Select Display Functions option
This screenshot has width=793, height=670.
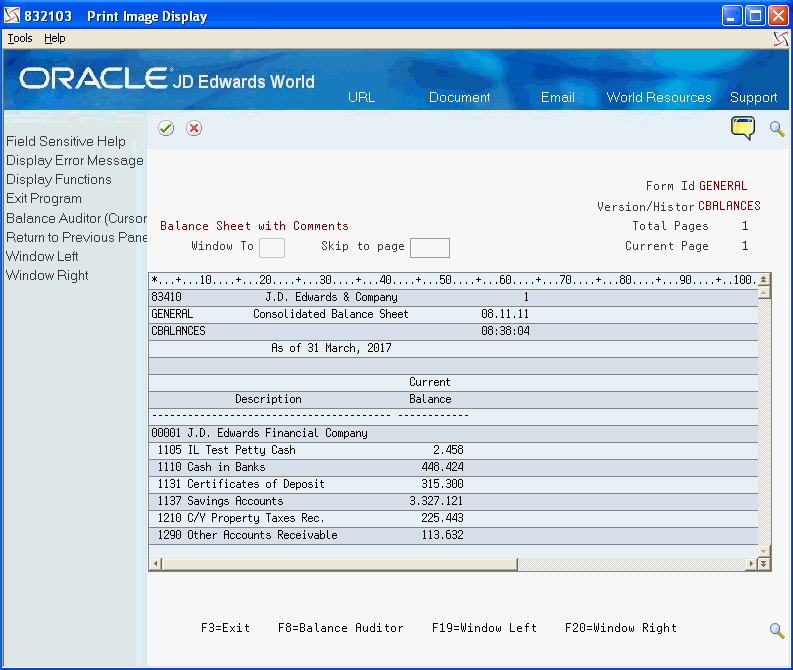59,180
